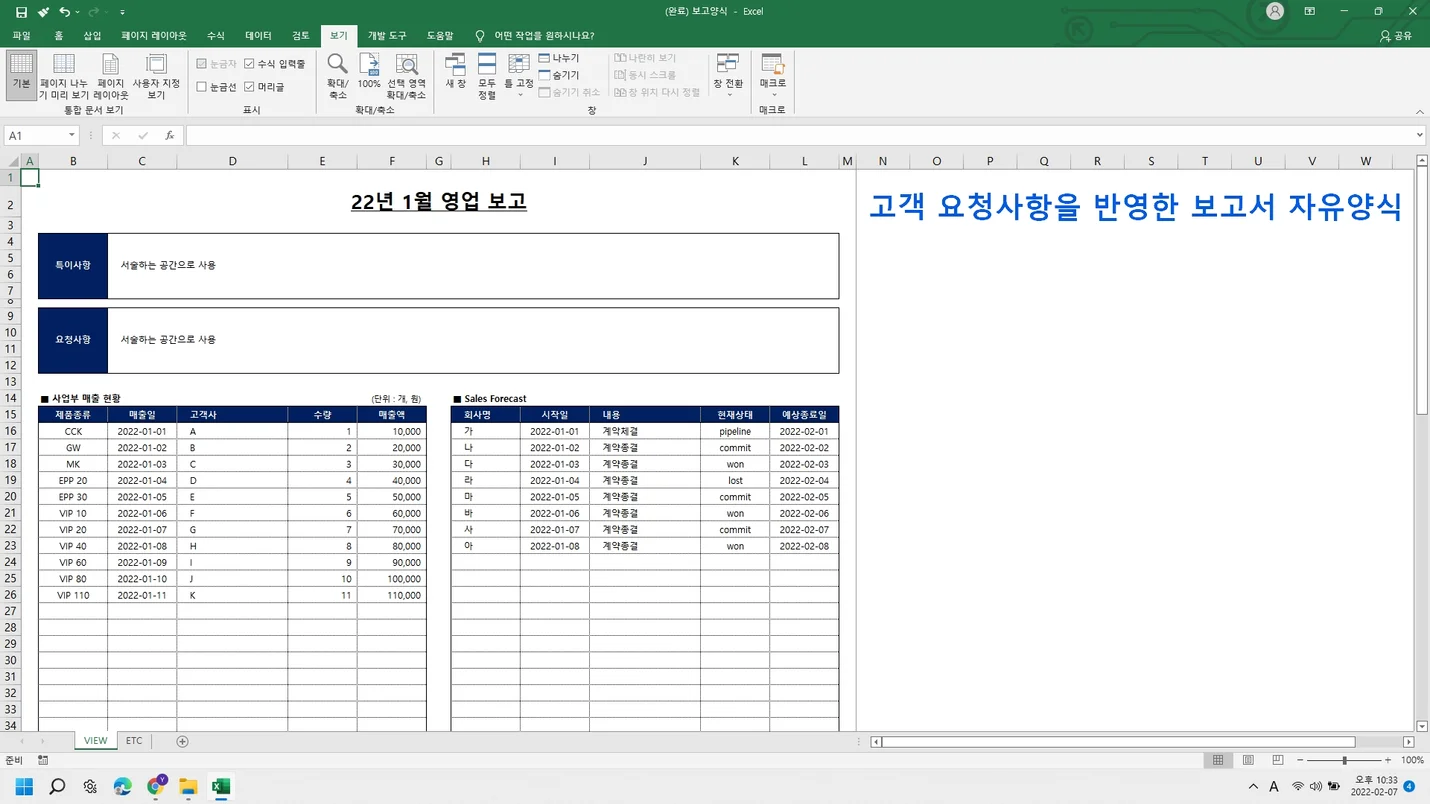
Task: Click the vertical scrollbar thumb
Action: pos(1422,291)
